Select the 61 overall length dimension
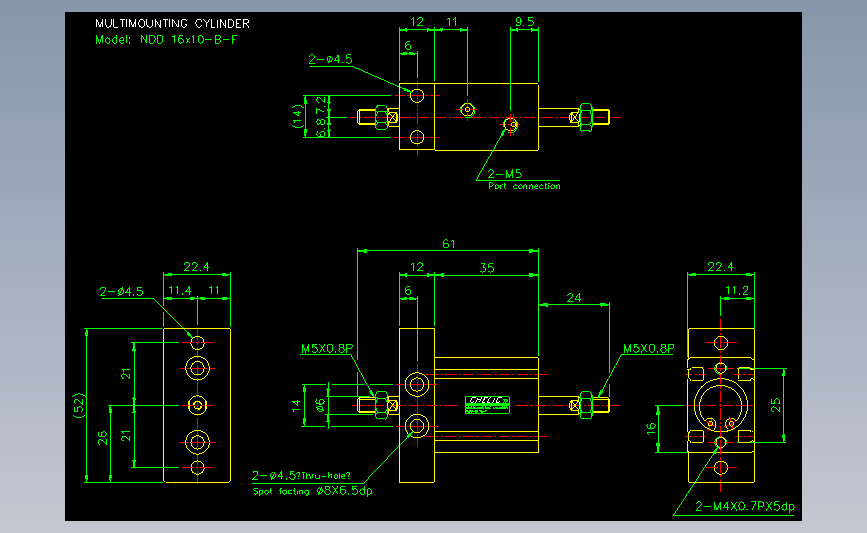 pyautogui.click(x=448, y=244)
